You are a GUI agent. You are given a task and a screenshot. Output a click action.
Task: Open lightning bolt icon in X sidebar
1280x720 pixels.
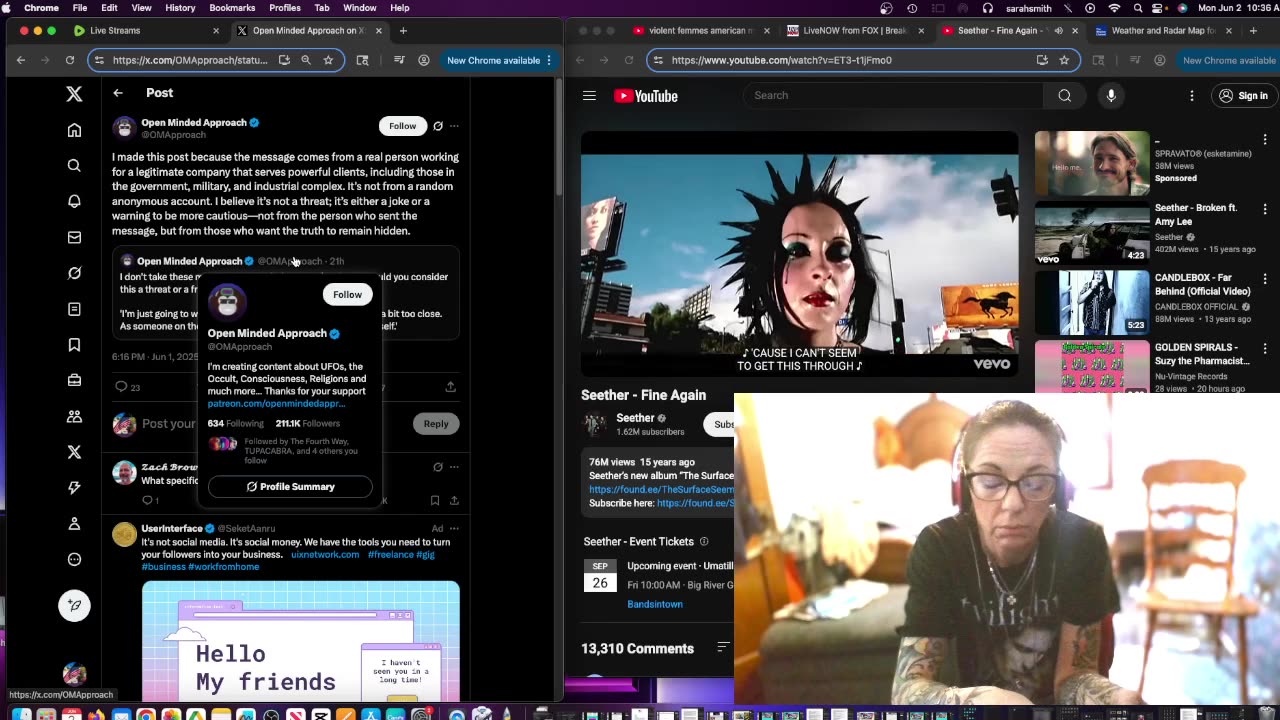pyautogui.click(x=74, y=488)
